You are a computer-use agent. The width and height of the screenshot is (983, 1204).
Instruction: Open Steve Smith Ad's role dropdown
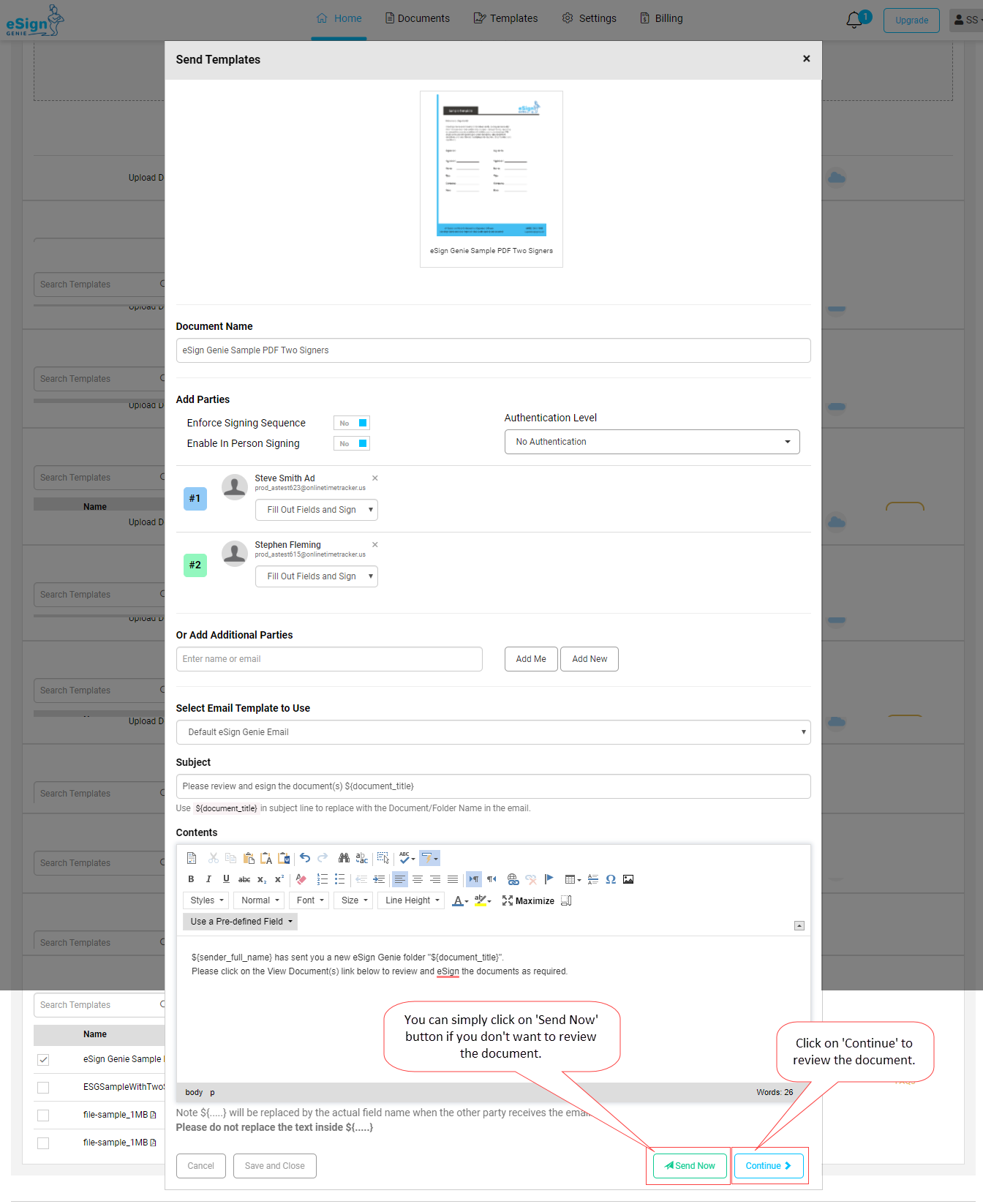click(x=316, y=510)
